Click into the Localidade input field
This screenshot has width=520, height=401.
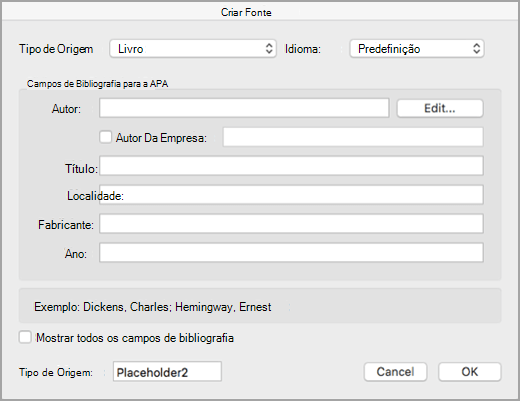[291, 195]
